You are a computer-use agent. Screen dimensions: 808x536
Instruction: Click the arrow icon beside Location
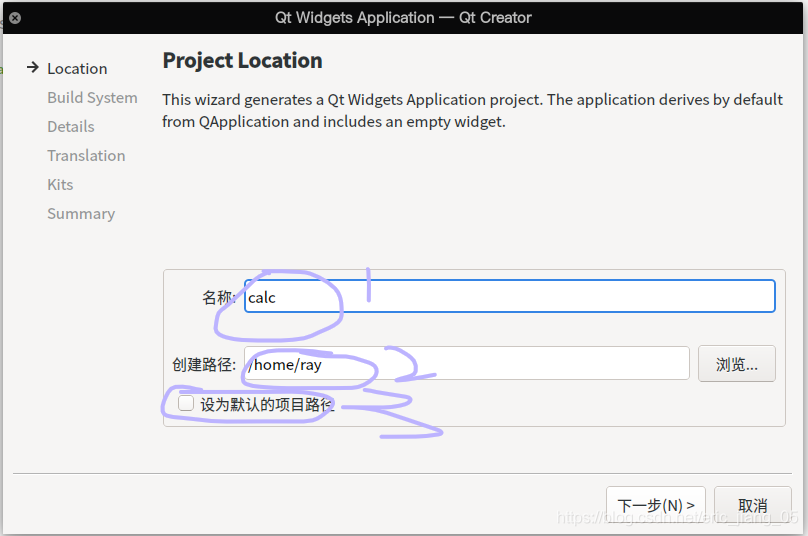tap(32, 68)
